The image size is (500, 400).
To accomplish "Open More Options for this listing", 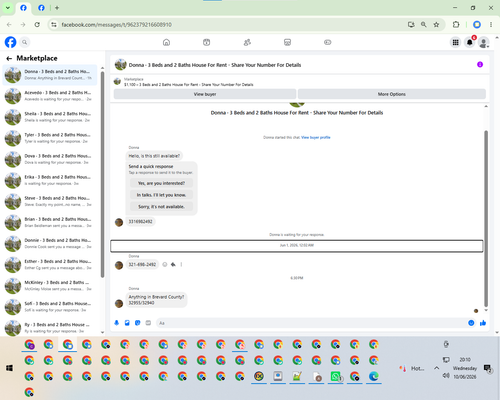I will pos(392,94).
